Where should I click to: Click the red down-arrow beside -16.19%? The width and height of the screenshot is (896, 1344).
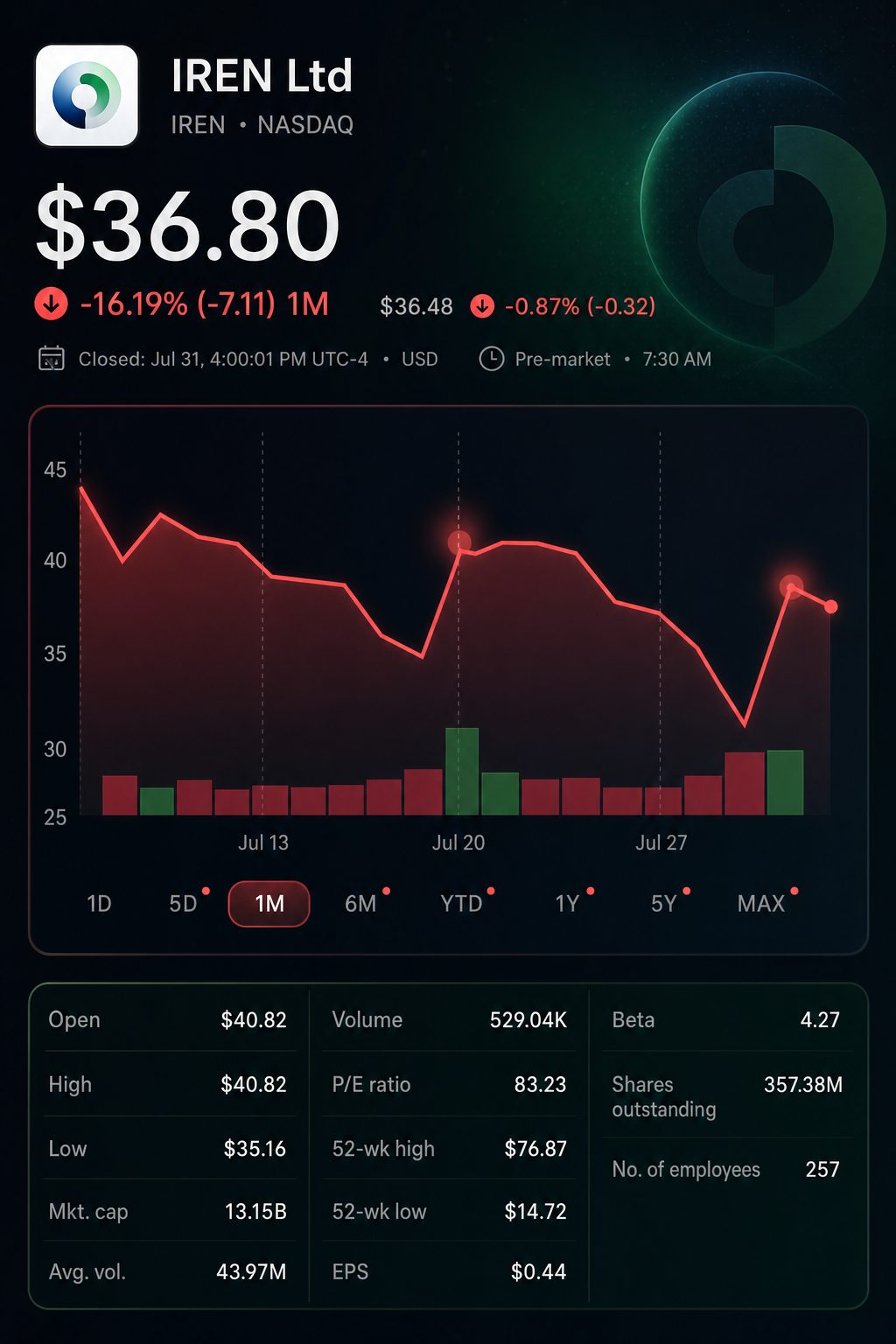(x=51, y=304)
